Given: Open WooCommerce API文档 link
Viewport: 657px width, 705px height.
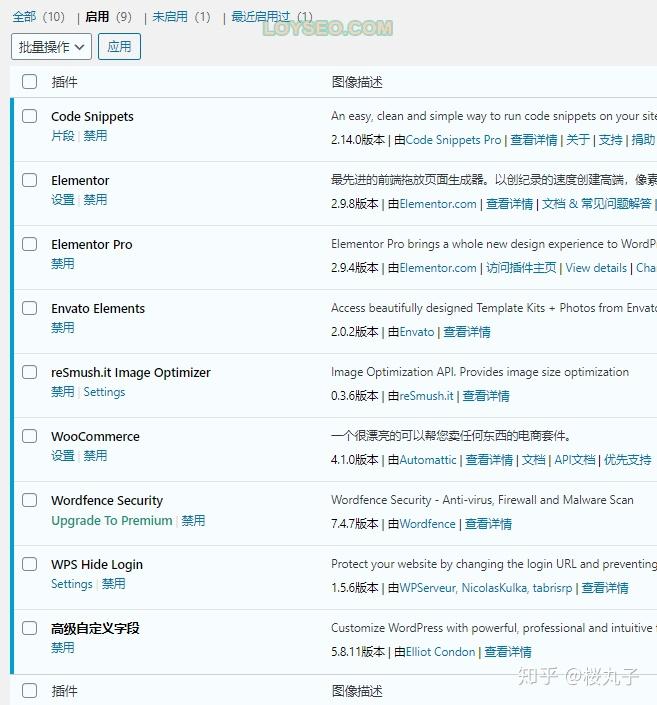Looking at the screenshot, I should pyautogui.click(x=575, y=460).
